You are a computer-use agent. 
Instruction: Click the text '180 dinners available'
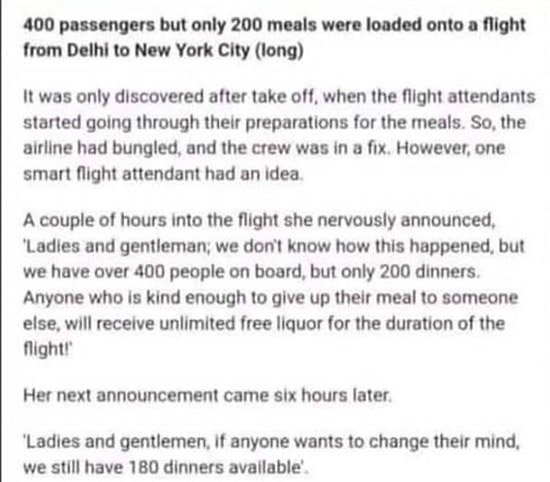pos(215,467)
